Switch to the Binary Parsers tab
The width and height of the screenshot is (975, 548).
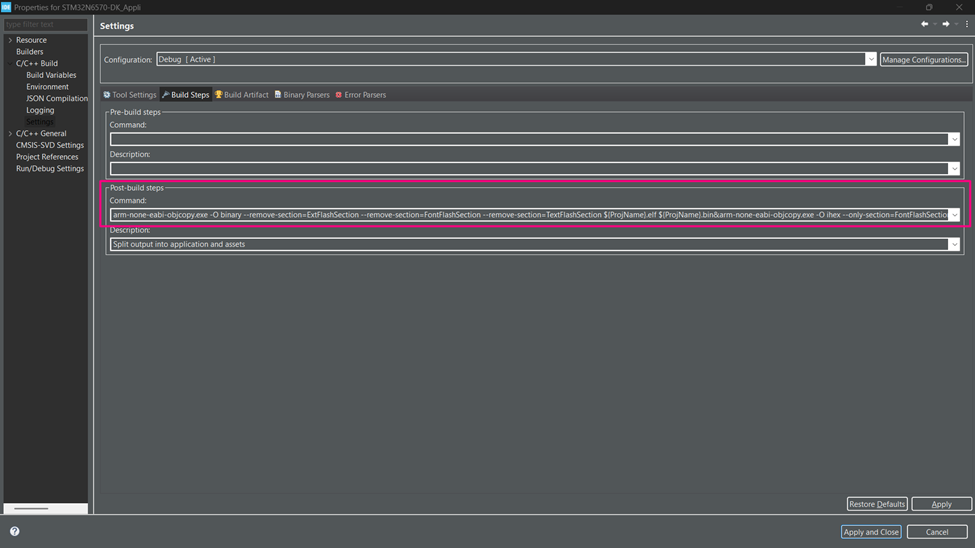(302, 95)
